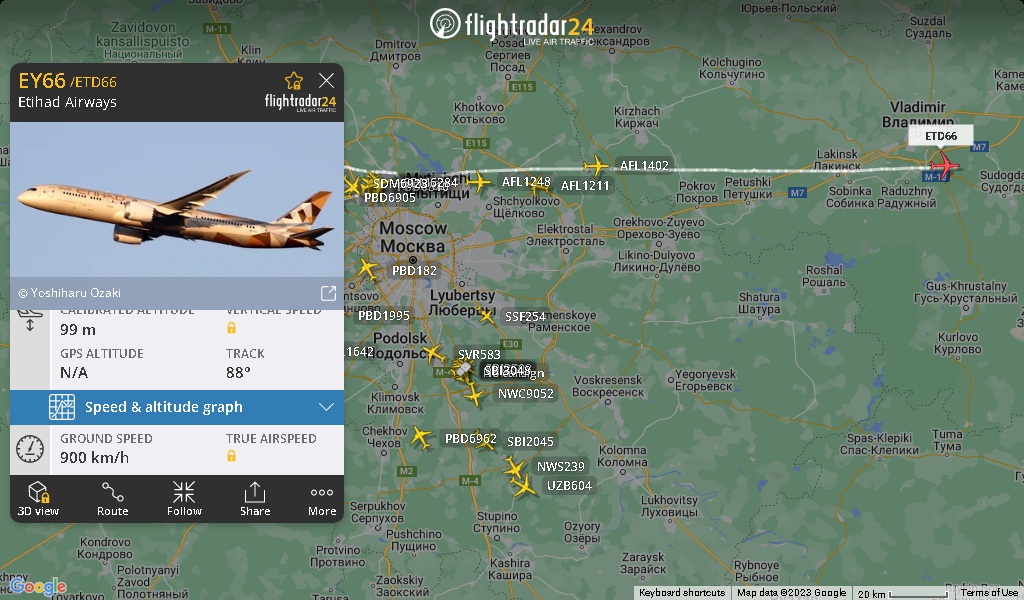Click the Etihad aircraft photo thumbnail
This screenshot has height=600, width=1024.
(177, 199)
